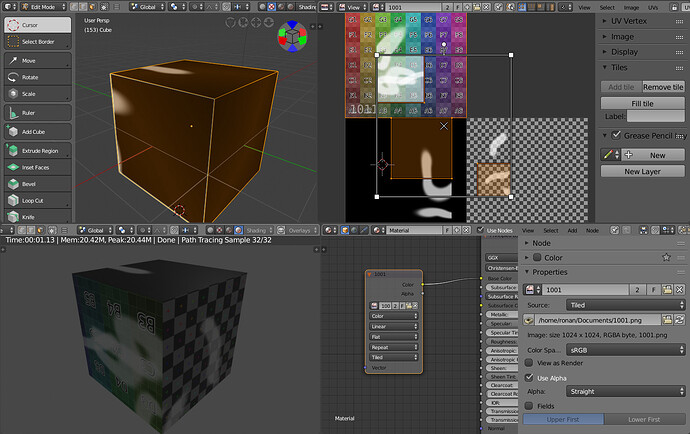
Task: Choose the Inset Faces tool
Action: coord(38,167)
